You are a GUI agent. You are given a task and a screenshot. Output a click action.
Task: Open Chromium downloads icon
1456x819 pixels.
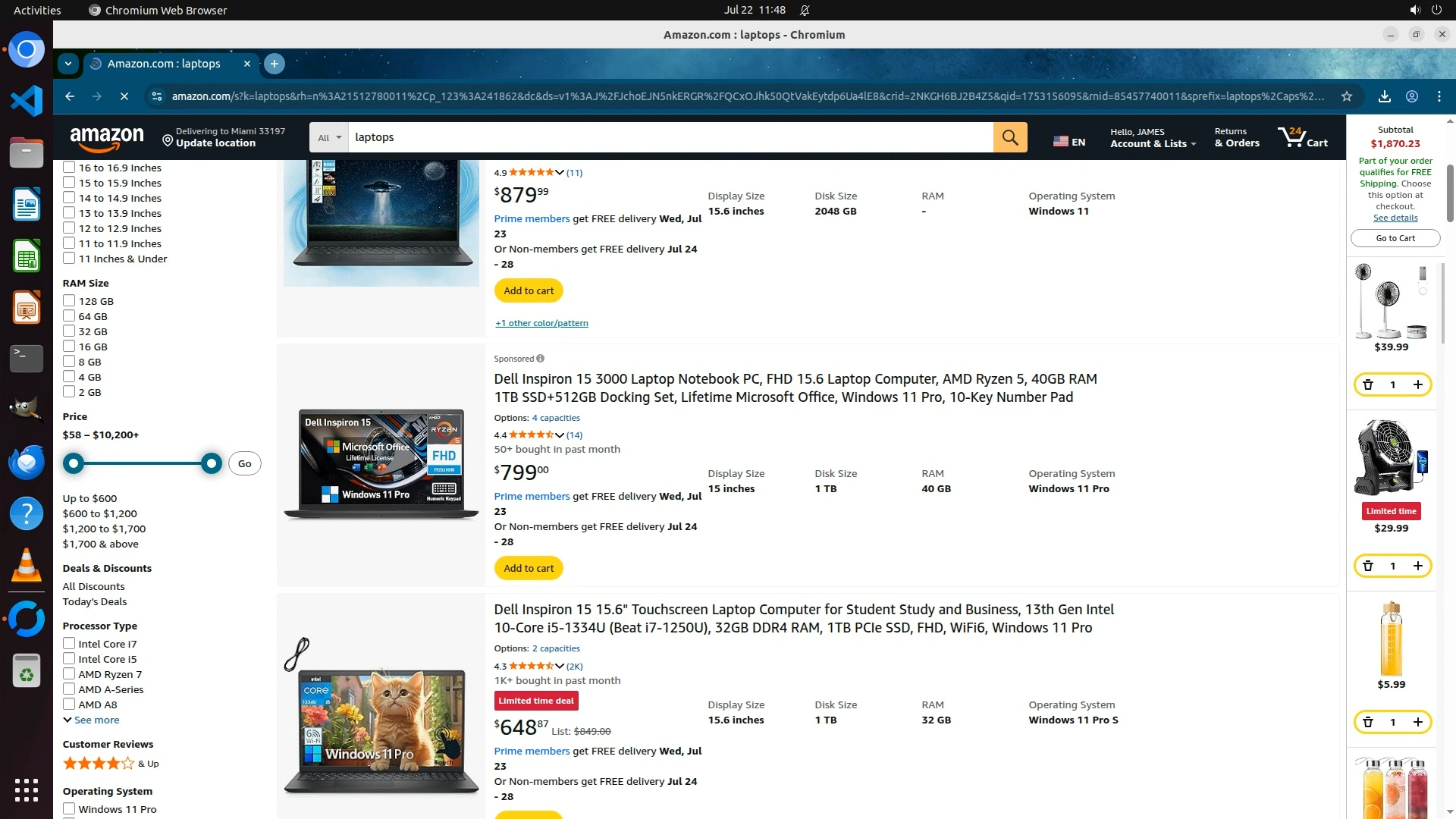coord(1384,96)
